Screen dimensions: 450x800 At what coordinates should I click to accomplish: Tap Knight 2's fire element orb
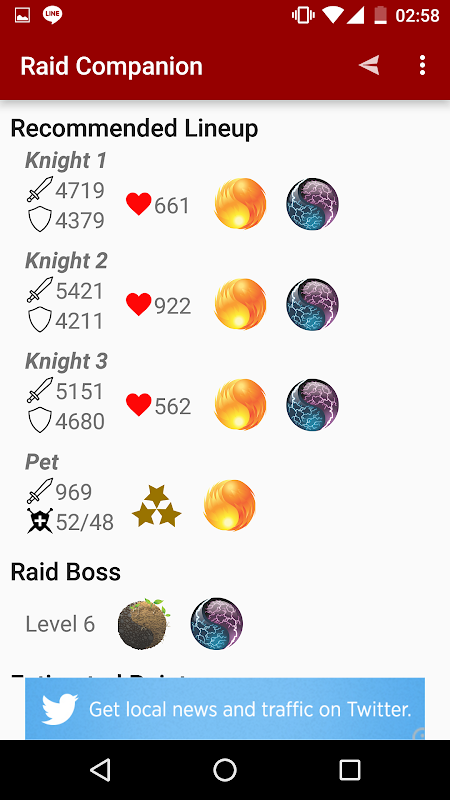click(240, 304)
